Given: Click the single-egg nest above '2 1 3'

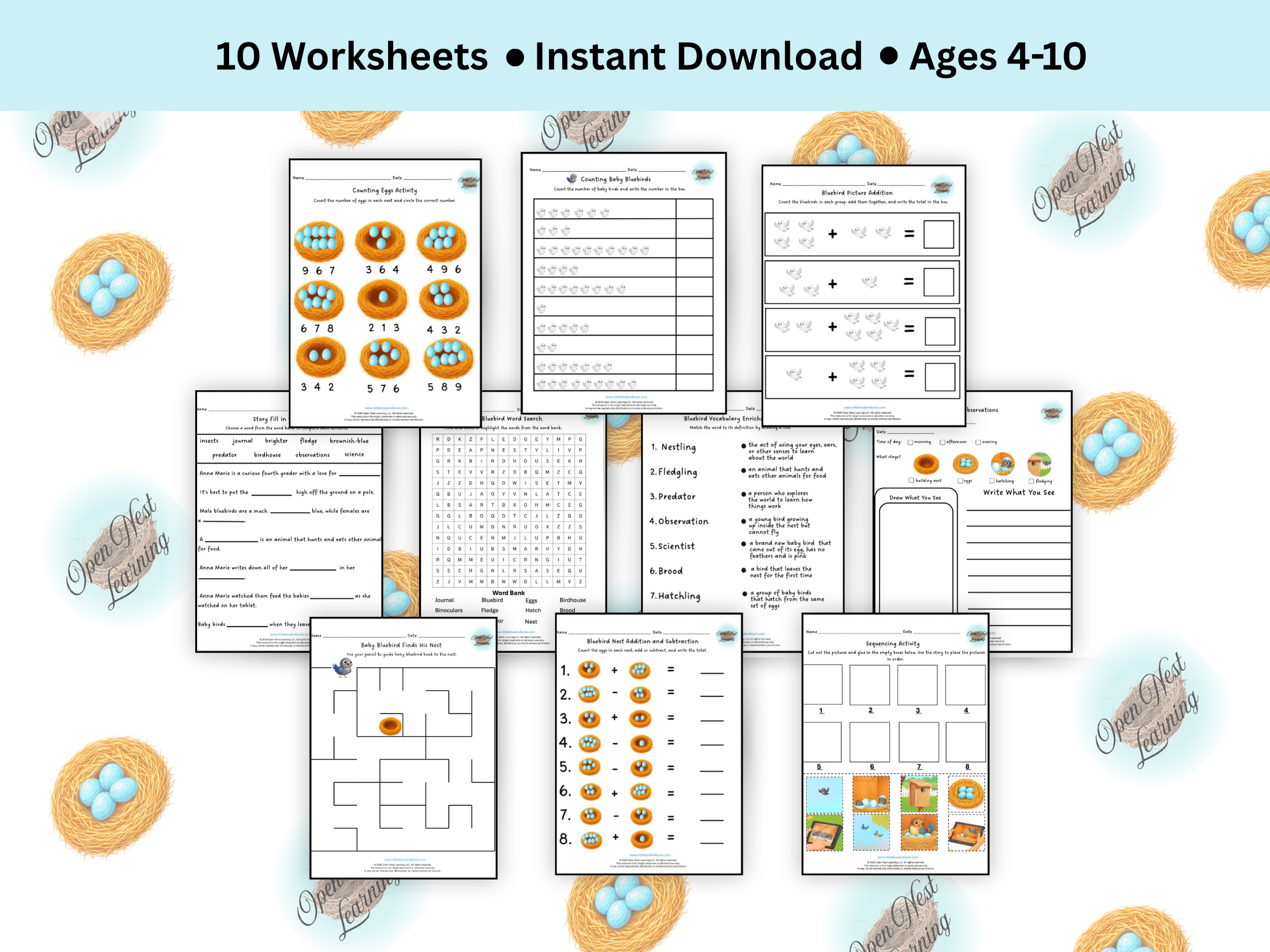Looking at the screenshot, I should pyautogui.click(x=383, y=299).
